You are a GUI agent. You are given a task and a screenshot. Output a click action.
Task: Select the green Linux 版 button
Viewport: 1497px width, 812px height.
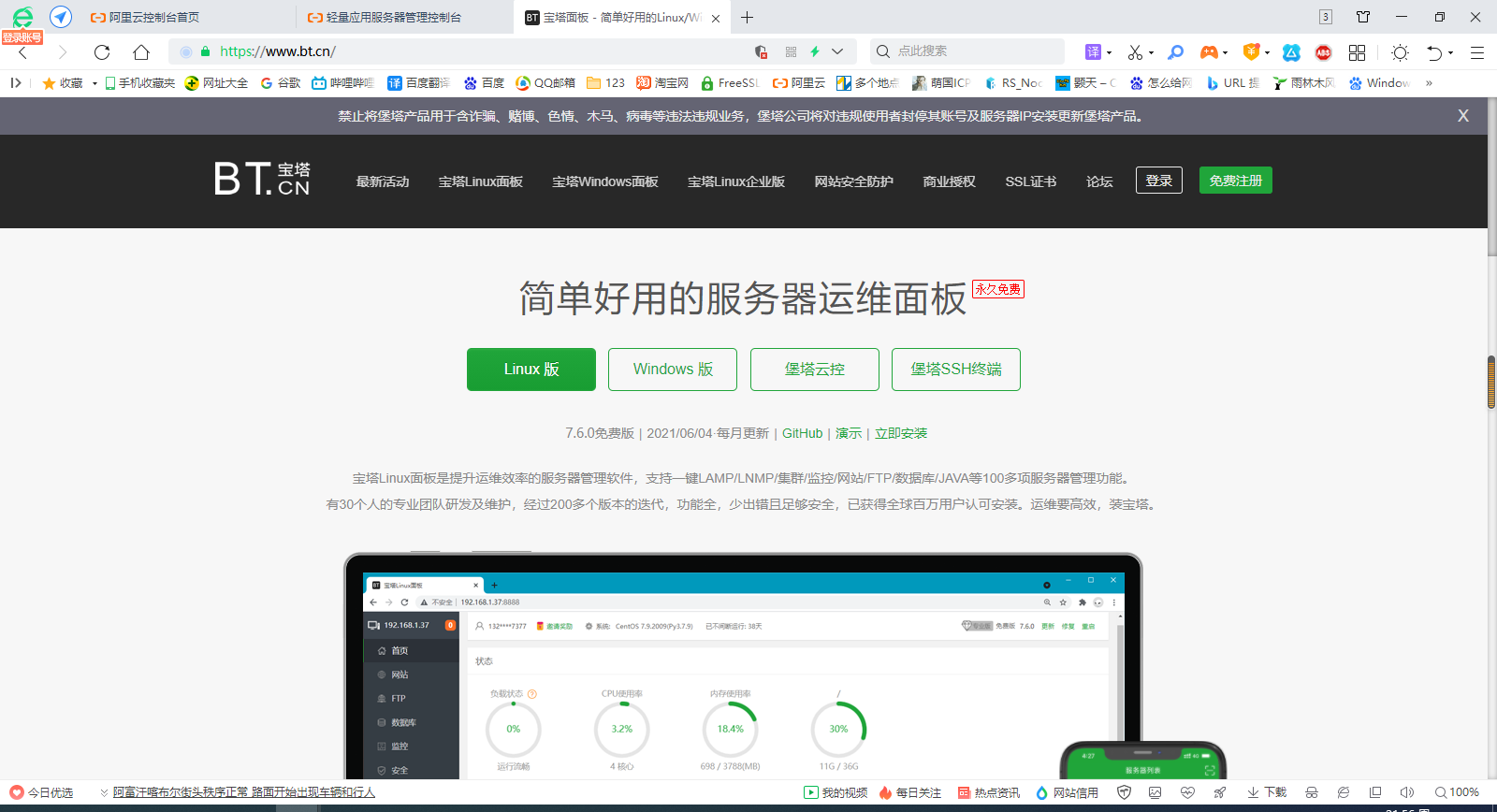[x=531, y=370]
